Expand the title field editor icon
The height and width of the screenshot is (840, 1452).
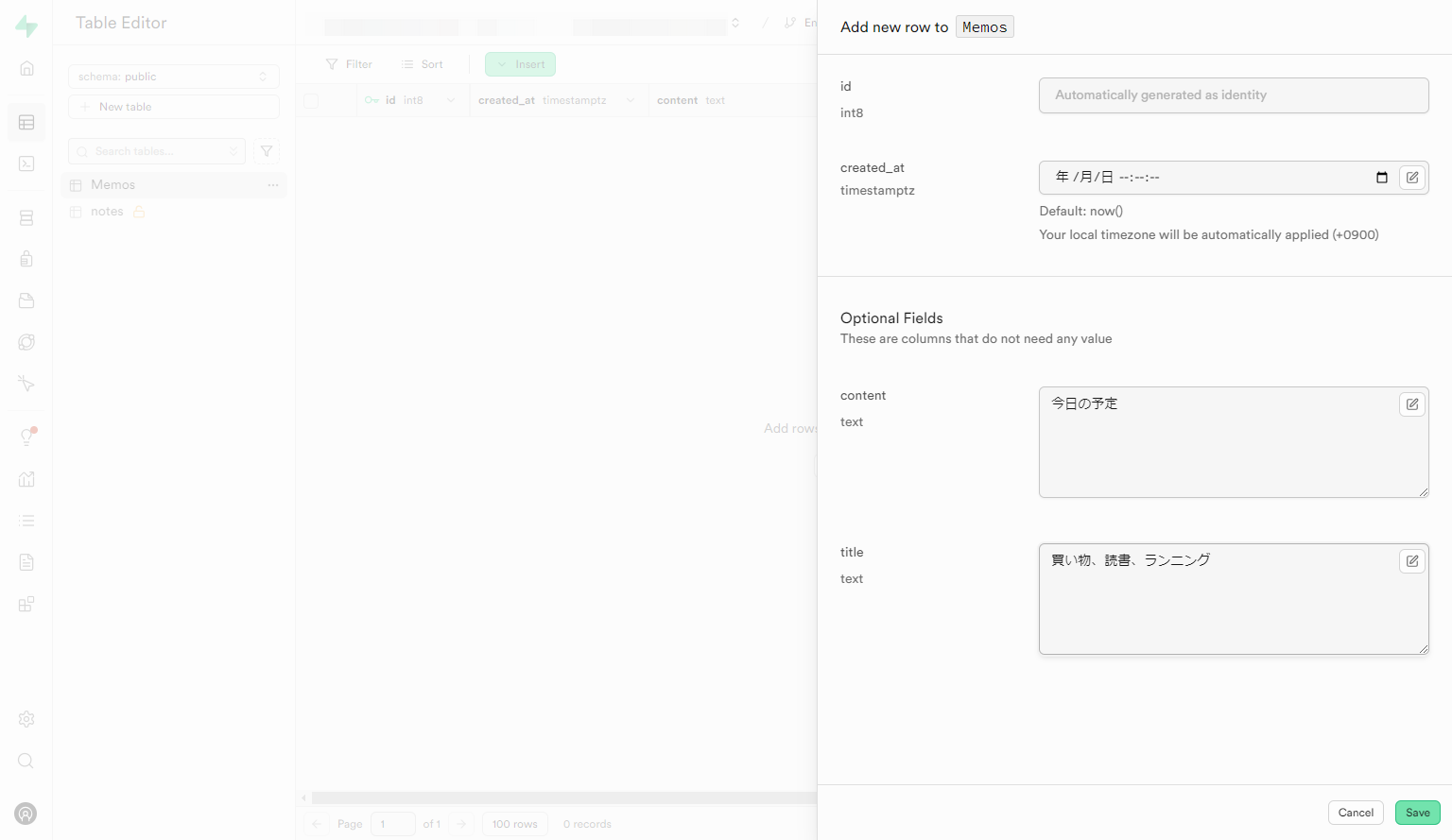point(1411,561)
